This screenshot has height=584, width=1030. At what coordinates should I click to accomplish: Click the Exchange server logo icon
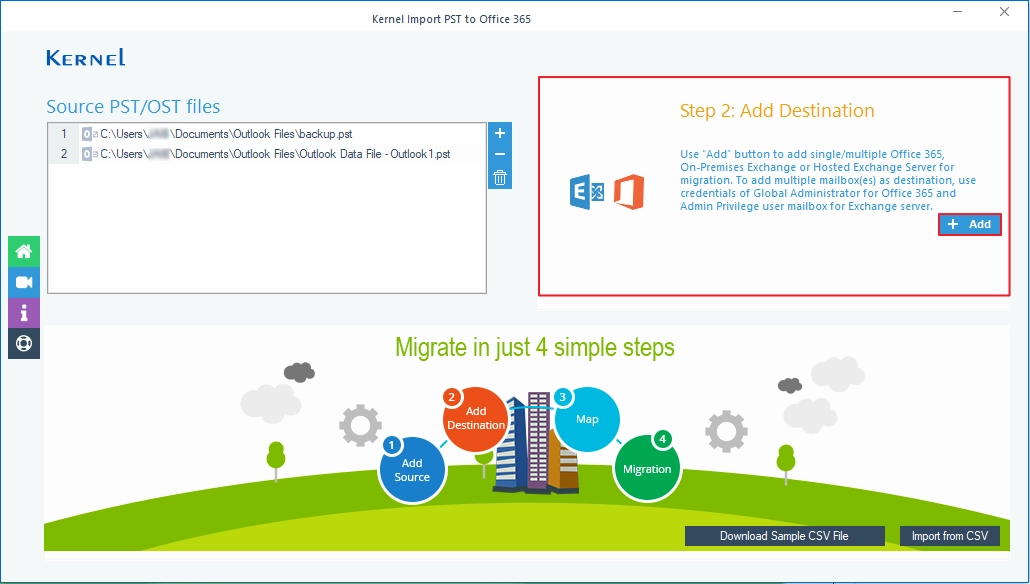[x=587, y=192]
